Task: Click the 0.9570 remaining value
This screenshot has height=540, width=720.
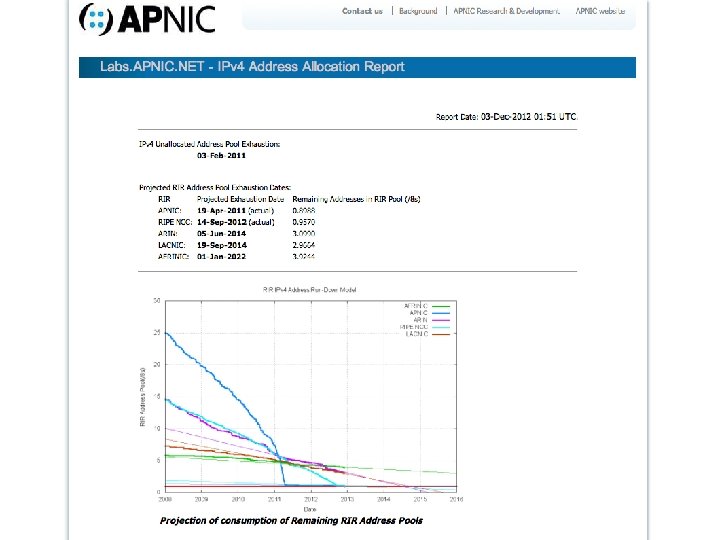Action: [304, 222]
